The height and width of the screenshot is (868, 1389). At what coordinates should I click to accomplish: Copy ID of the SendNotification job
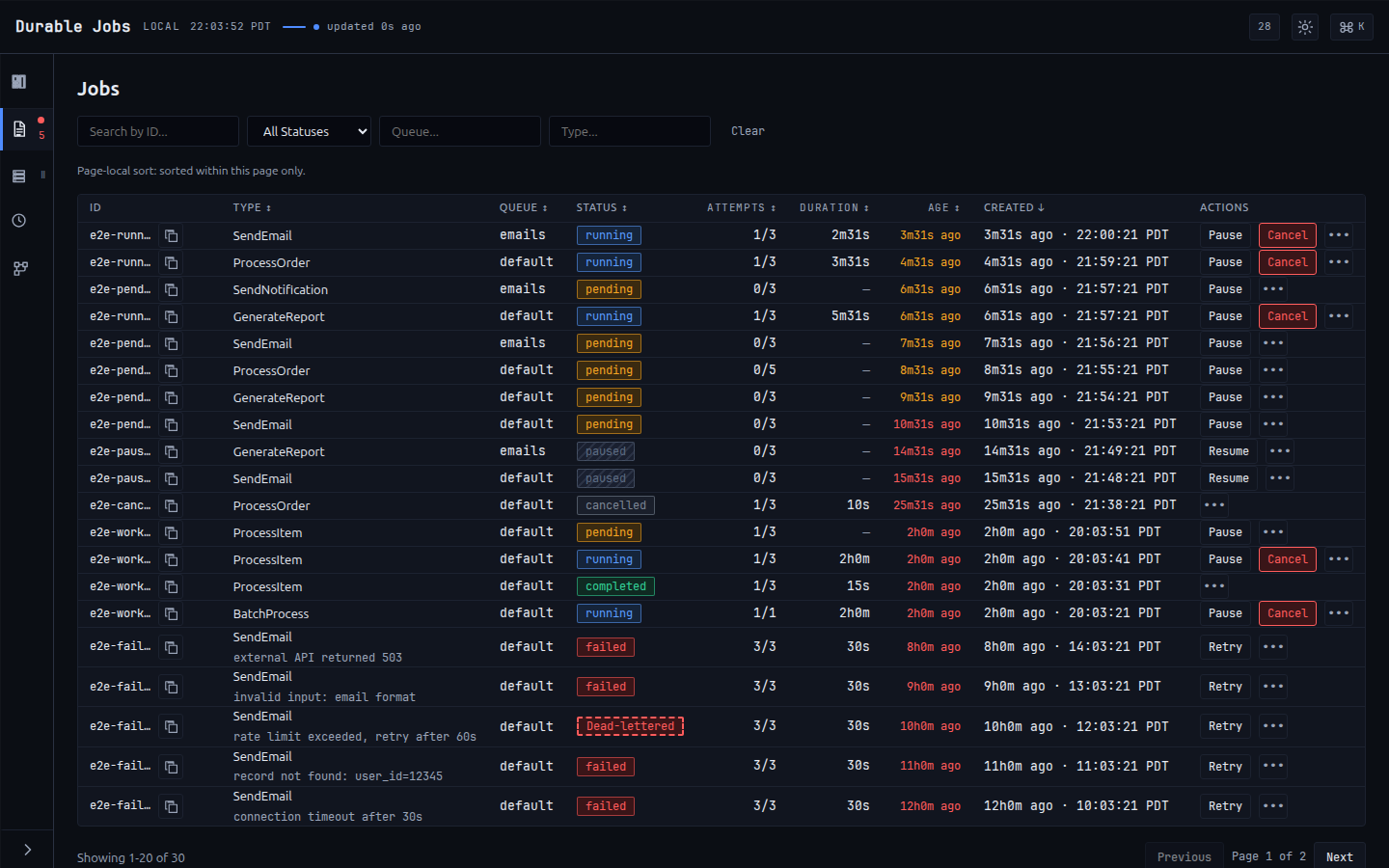(x=171, y=289)
